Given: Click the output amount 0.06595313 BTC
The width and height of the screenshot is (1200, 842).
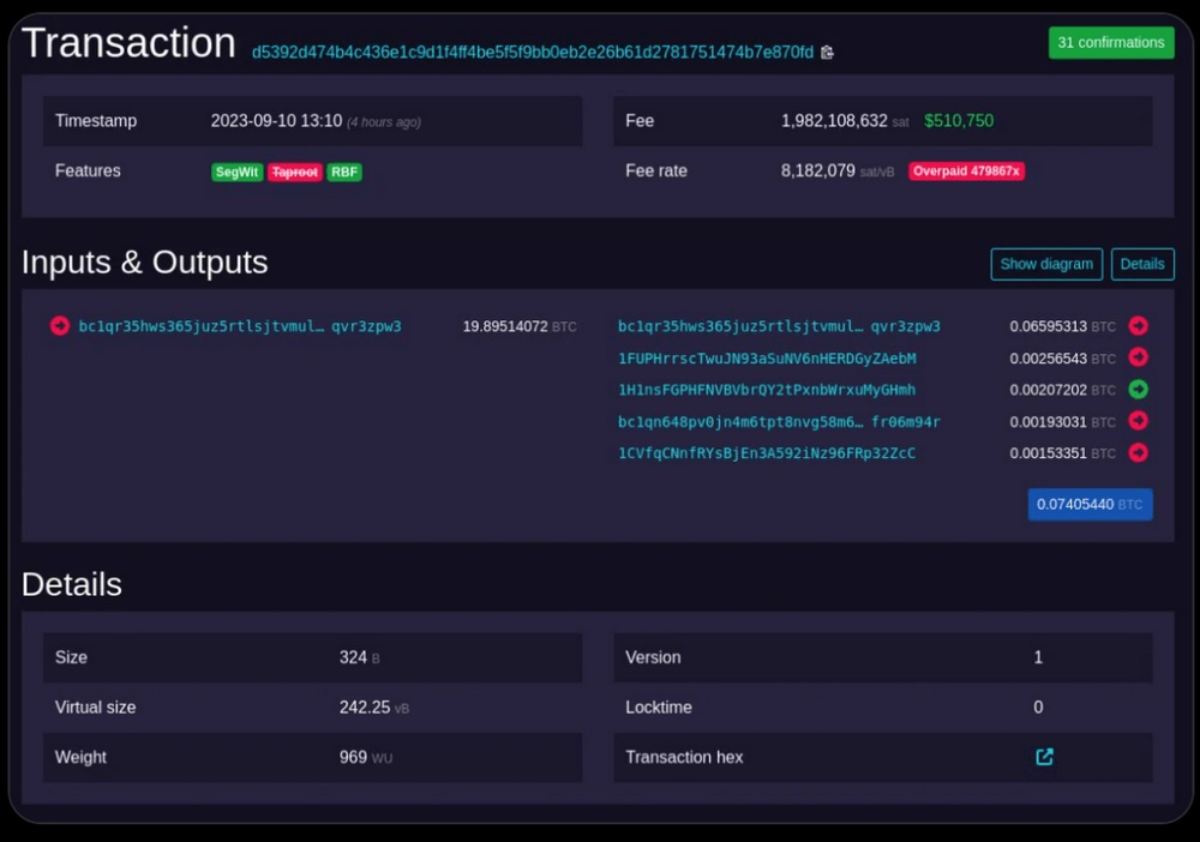Looking at the screenshot, I should point(1062,326).
